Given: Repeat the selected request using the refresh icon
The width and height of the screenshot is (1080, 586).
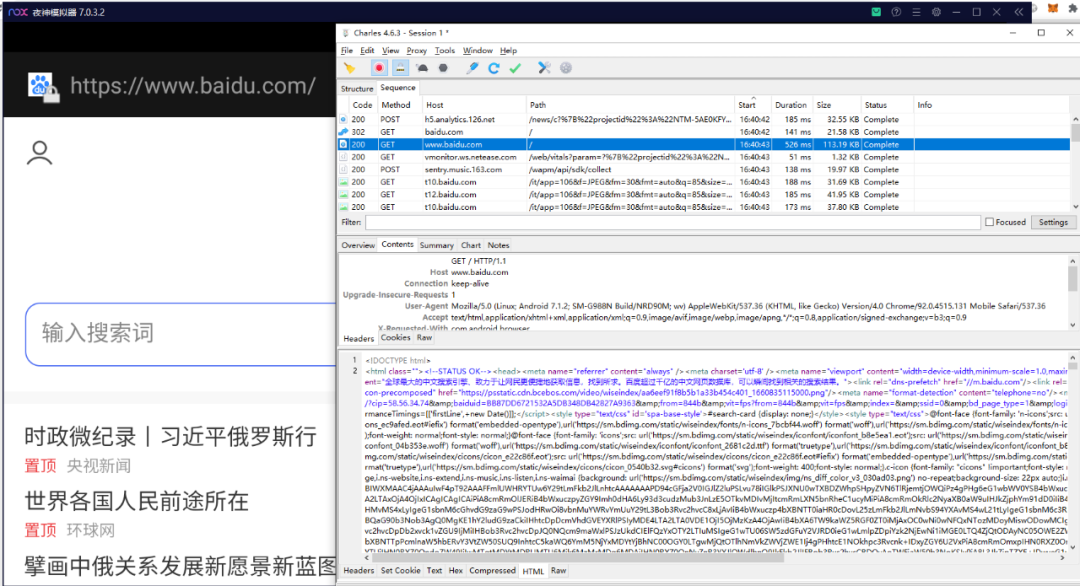Looking at the screenshot, I should click(x=494, y=68).
